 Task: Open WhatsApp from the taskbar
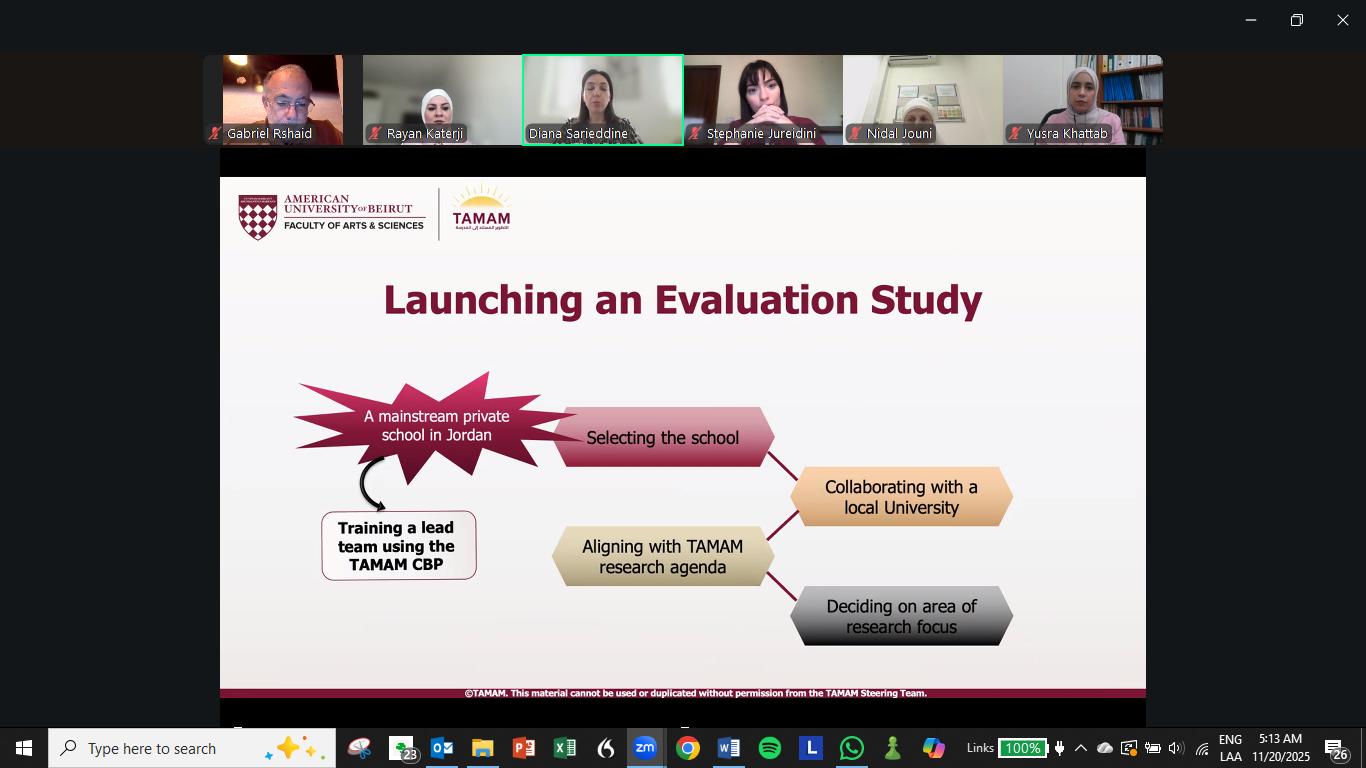(x=851, y=748)
